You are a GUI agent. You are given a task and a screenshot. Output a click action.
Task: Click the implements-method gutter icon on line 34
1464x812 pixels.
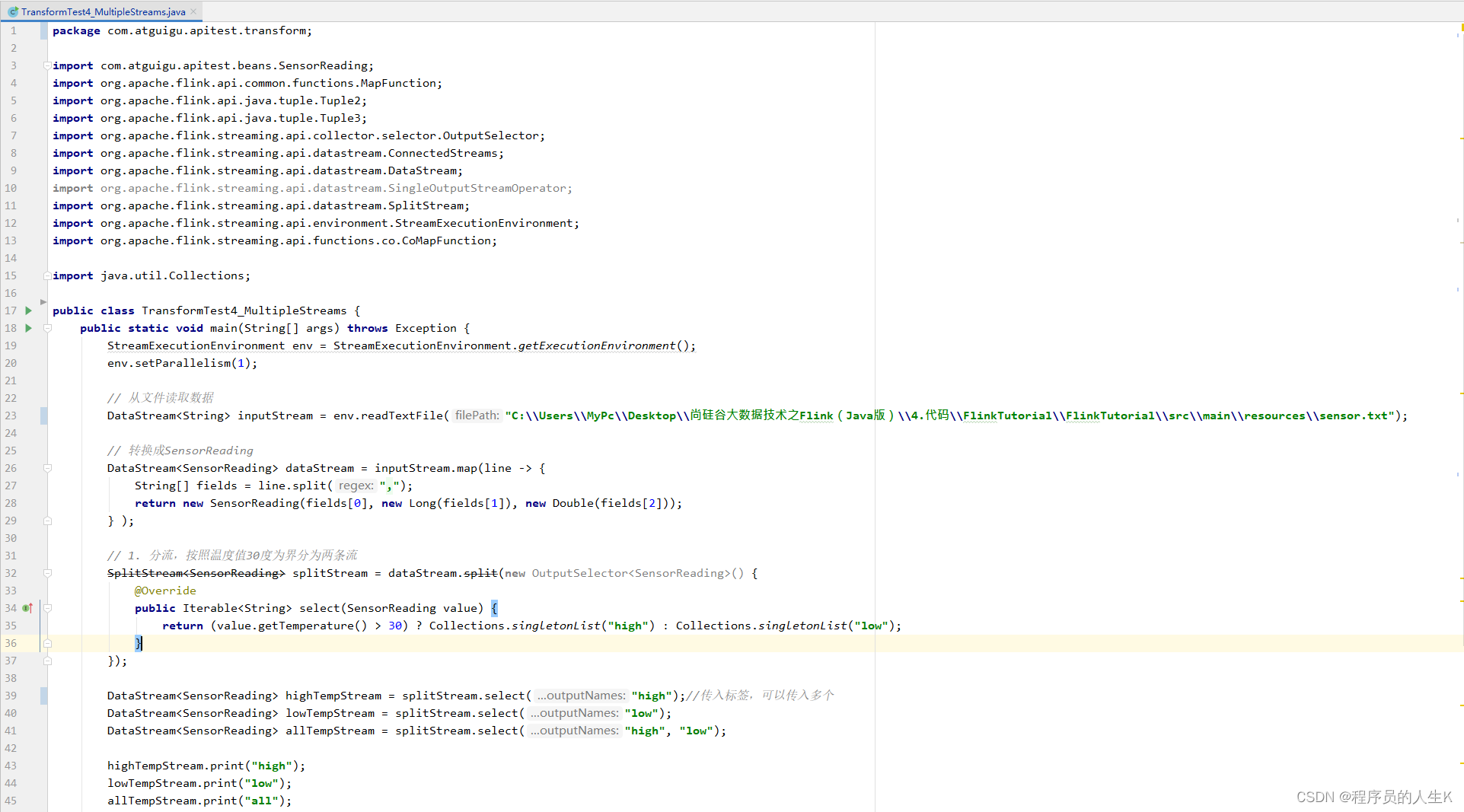pos(27,608)
